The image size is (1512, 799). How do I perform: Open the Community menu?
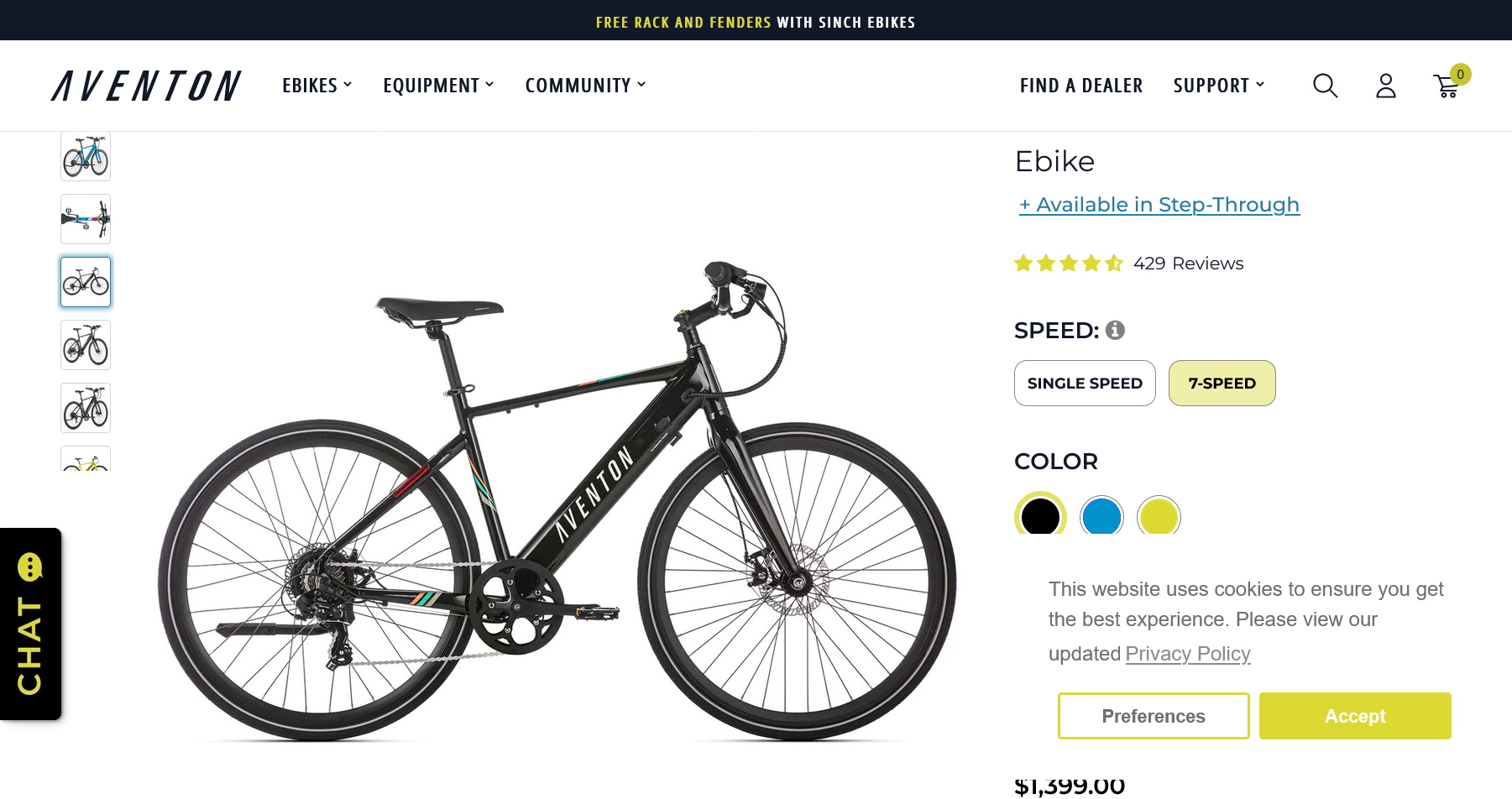pos(585,86)
